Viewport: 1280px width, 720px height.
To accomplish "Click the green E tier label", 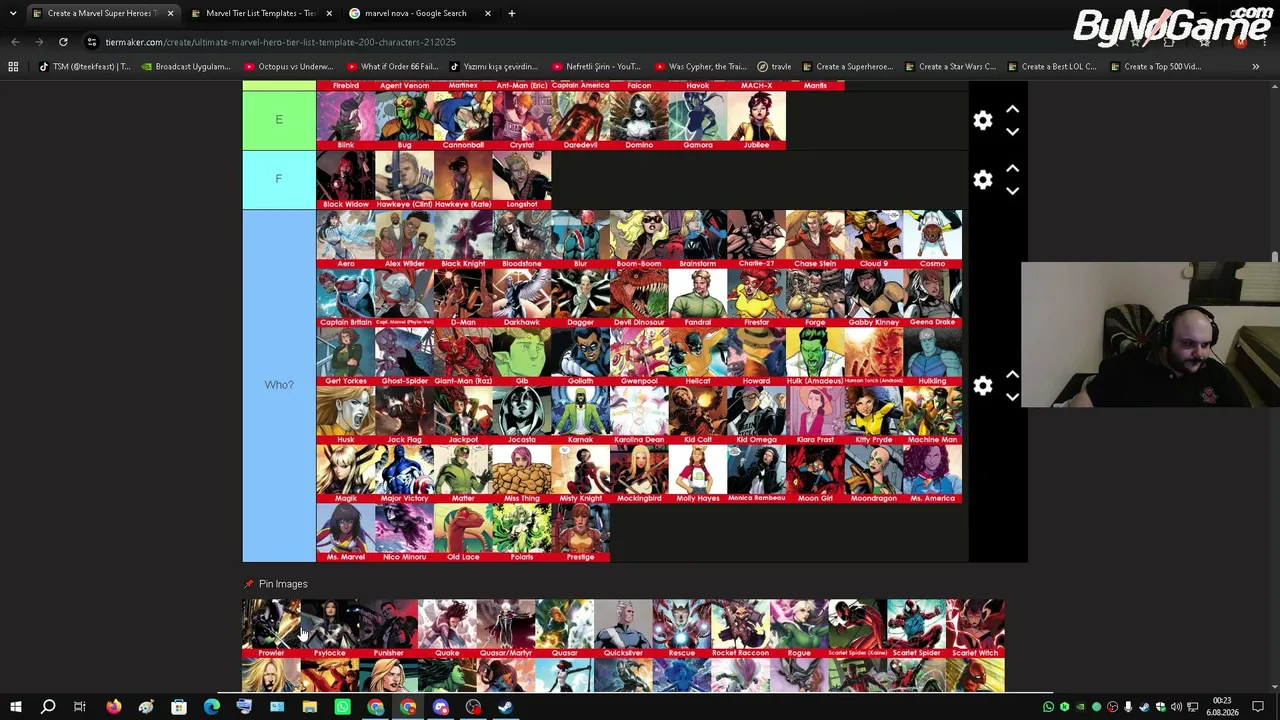I will pyautogui.click(x=279, y=120).
